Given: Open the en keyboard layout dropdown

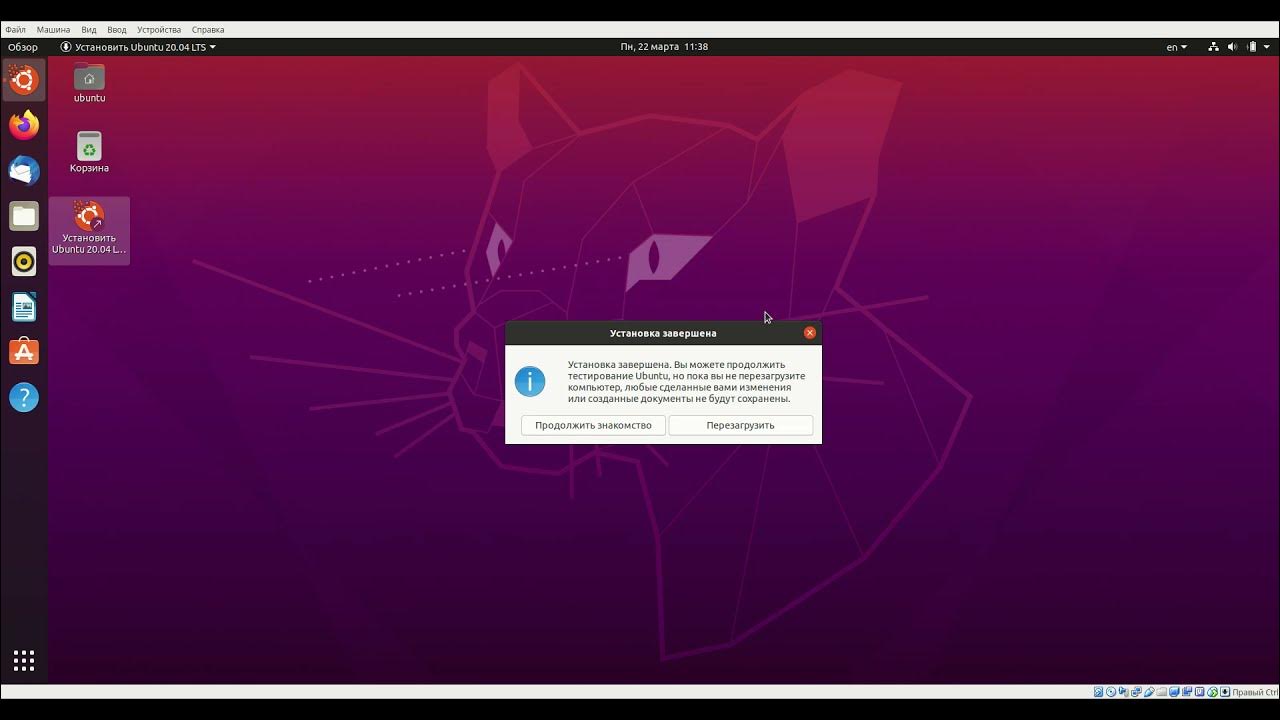Looking at the screenshot, I should (1177, 47).
